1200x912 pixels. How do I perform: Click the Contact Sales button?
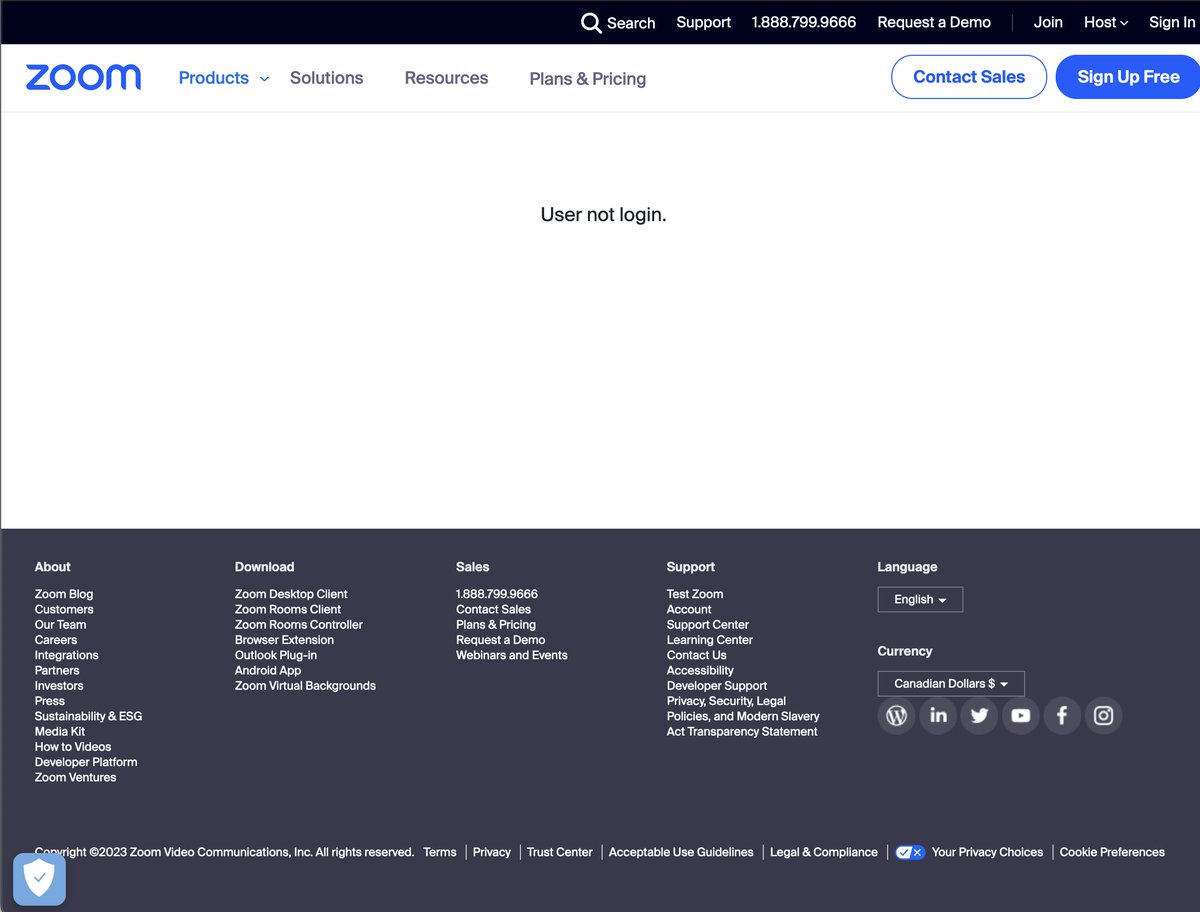969,77
